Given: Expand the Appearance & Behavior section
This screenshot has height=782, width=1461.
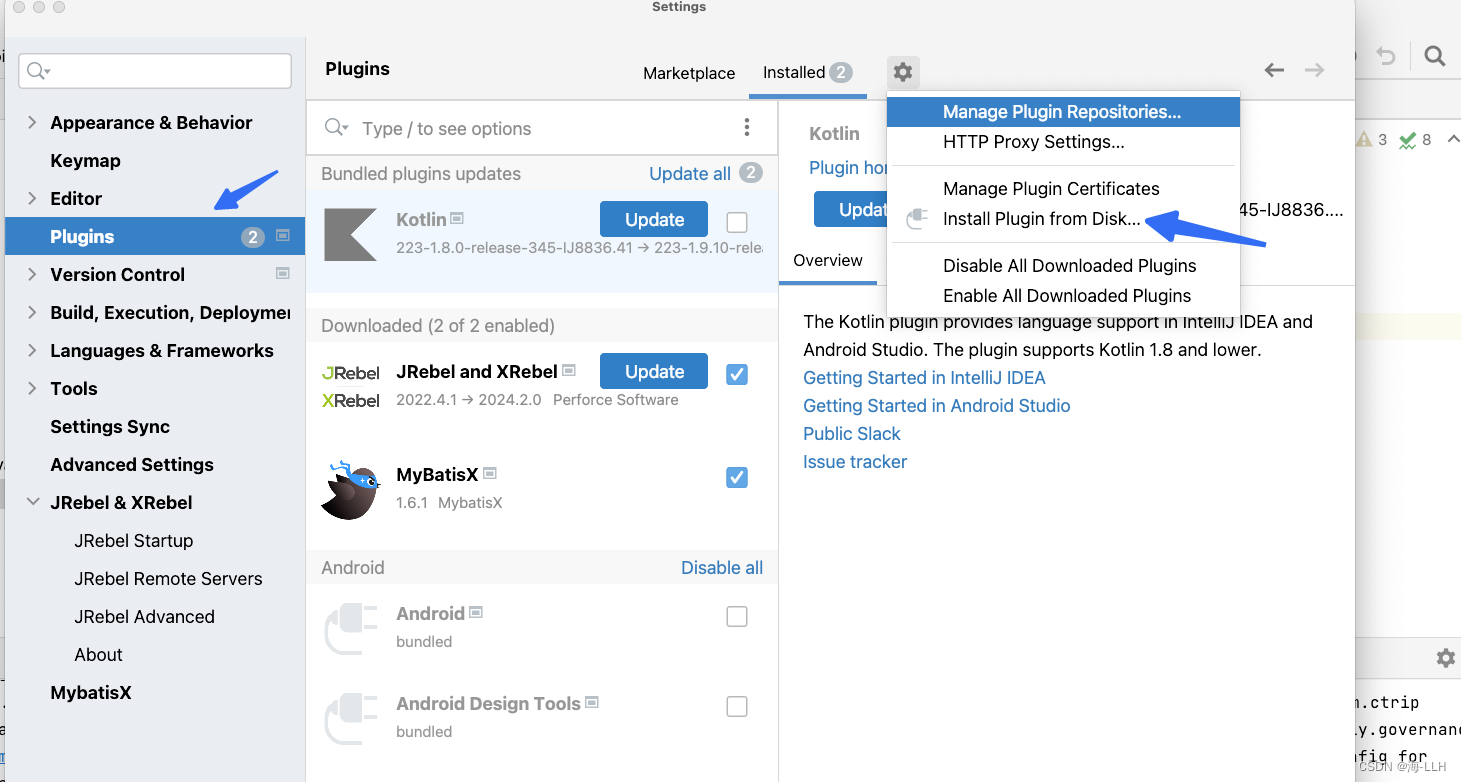Looking at the screenshot, I should [x=32, y=122].
